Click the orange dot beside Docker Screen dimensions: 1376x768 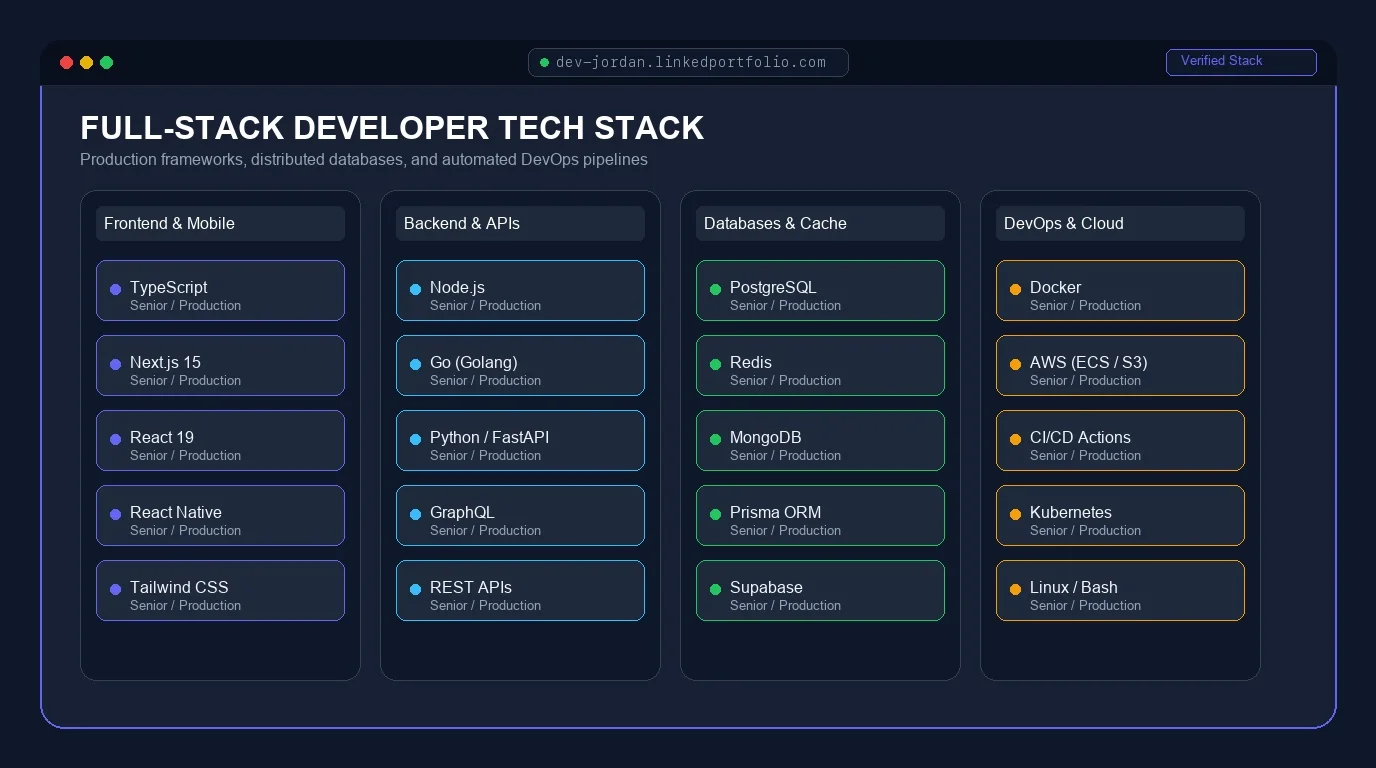click(x=1015, y=289)
